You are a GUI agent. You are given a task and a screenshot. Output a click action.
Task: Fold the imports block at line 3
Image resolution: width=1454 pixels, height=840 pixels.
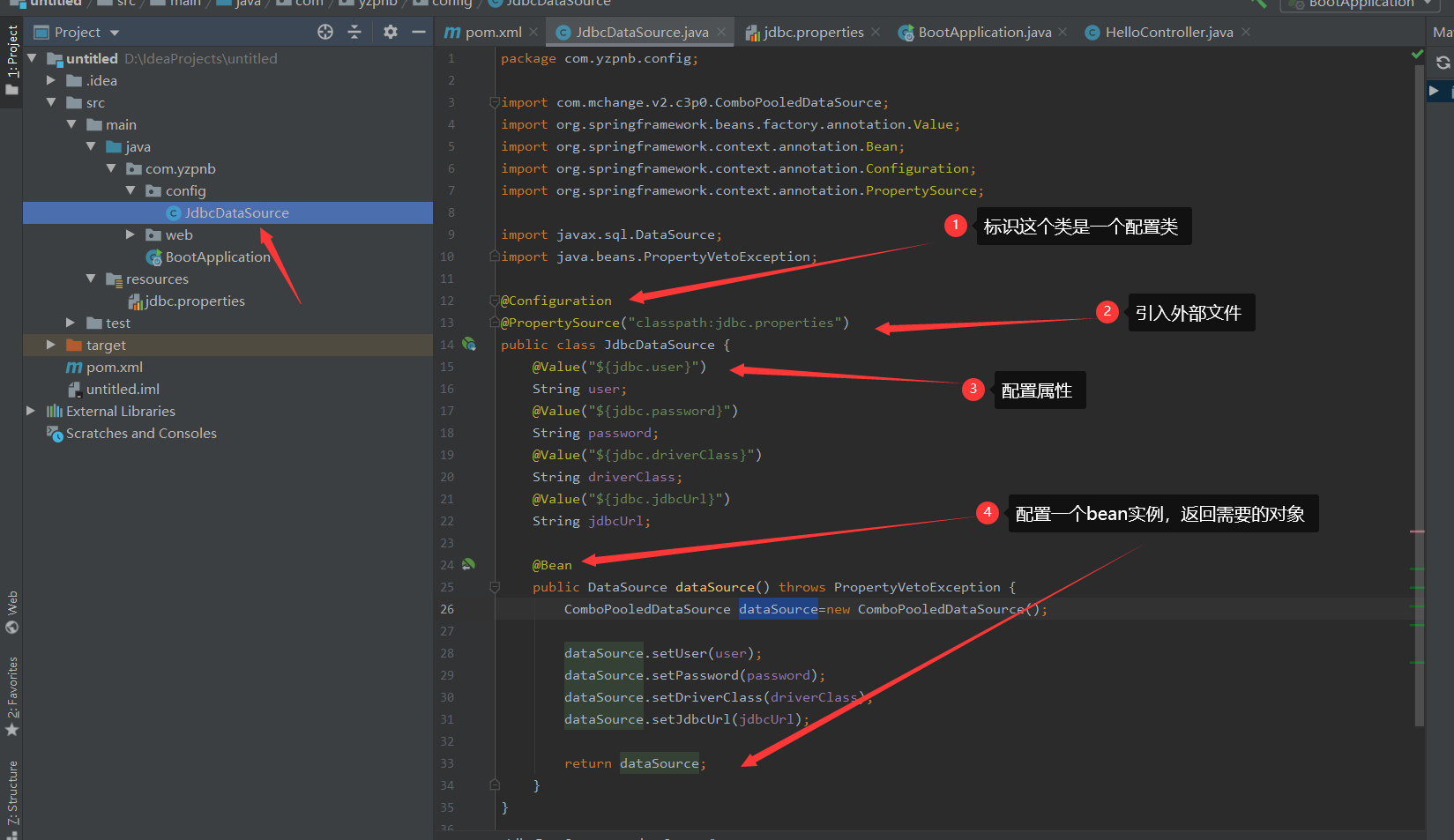pyautogui.click(x=495, y=102)
